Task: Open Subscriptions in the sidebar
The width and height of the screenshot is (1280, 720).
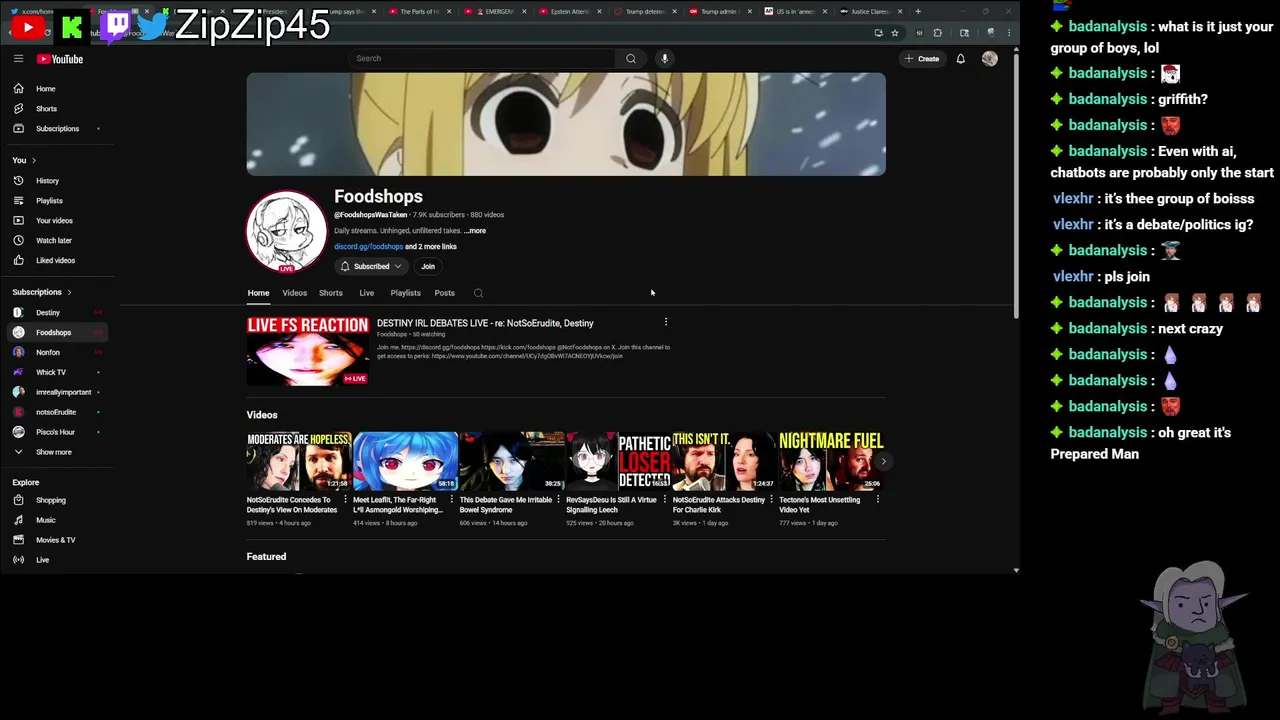Action: click(58, 129)
